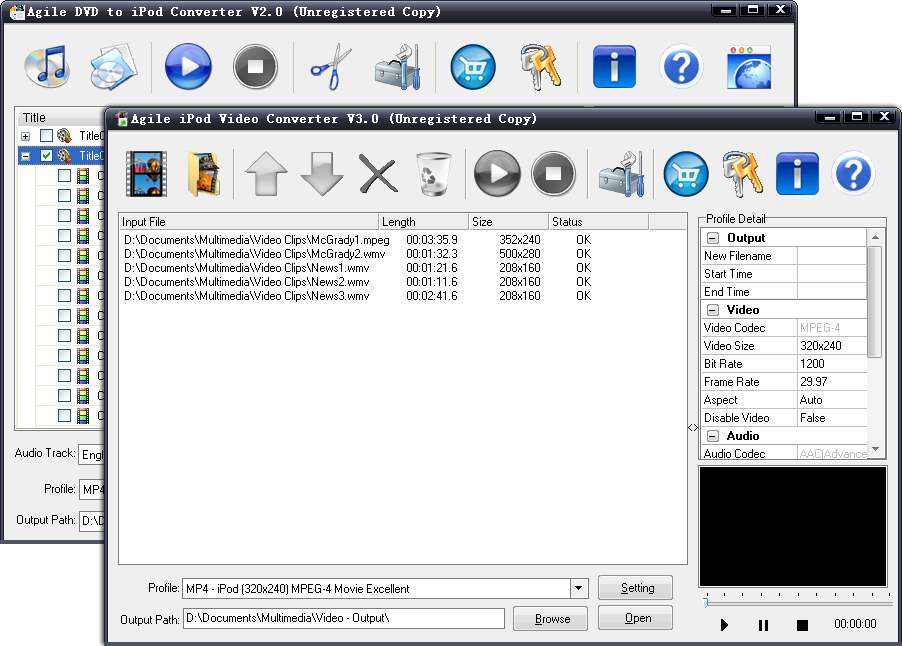Select the scissors trim tool
The width and height of the screenshot is (902, 646).
coord(331,67)
